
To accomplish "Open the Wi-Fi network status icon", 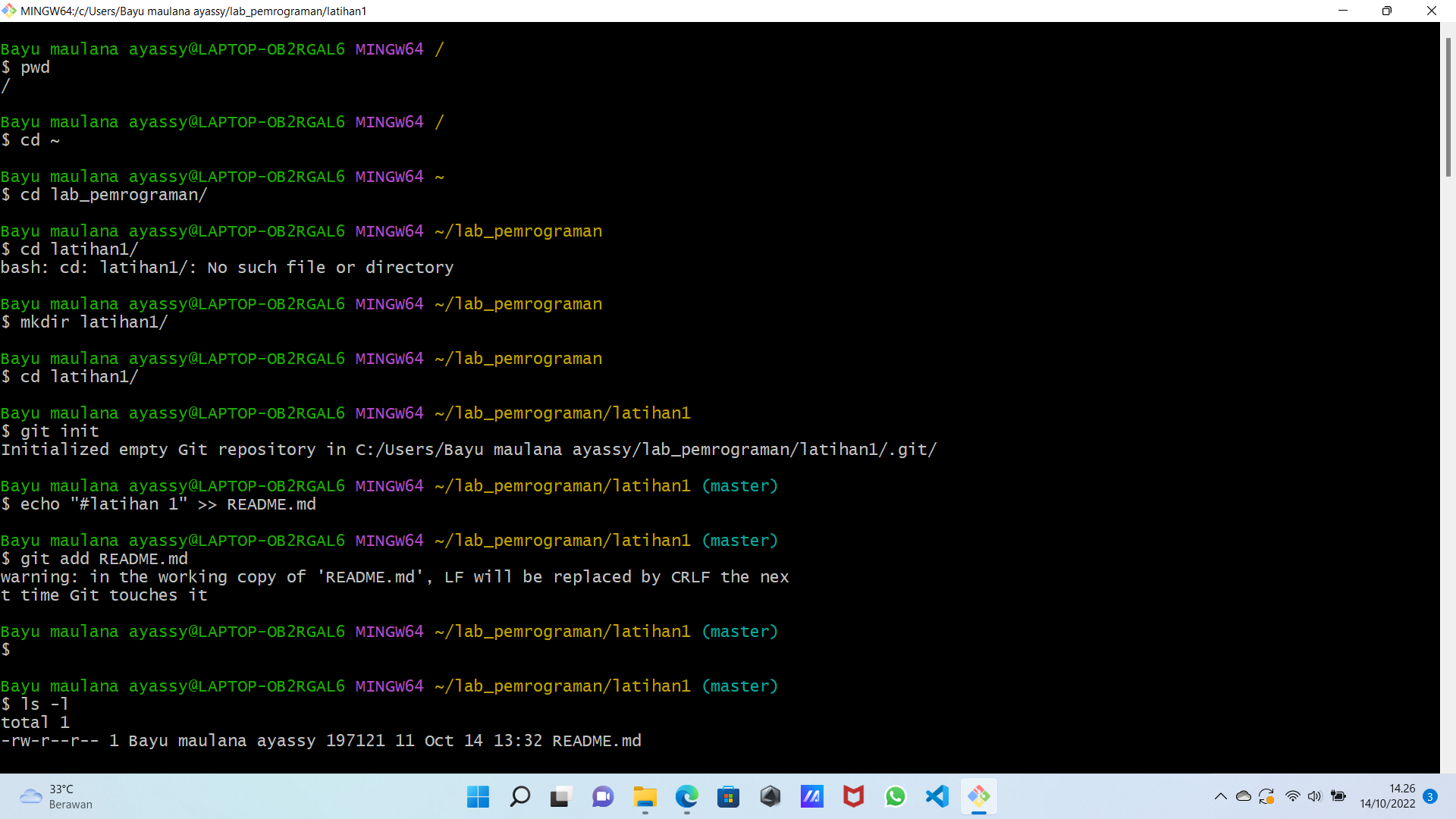I will [x=1292, y=796].
